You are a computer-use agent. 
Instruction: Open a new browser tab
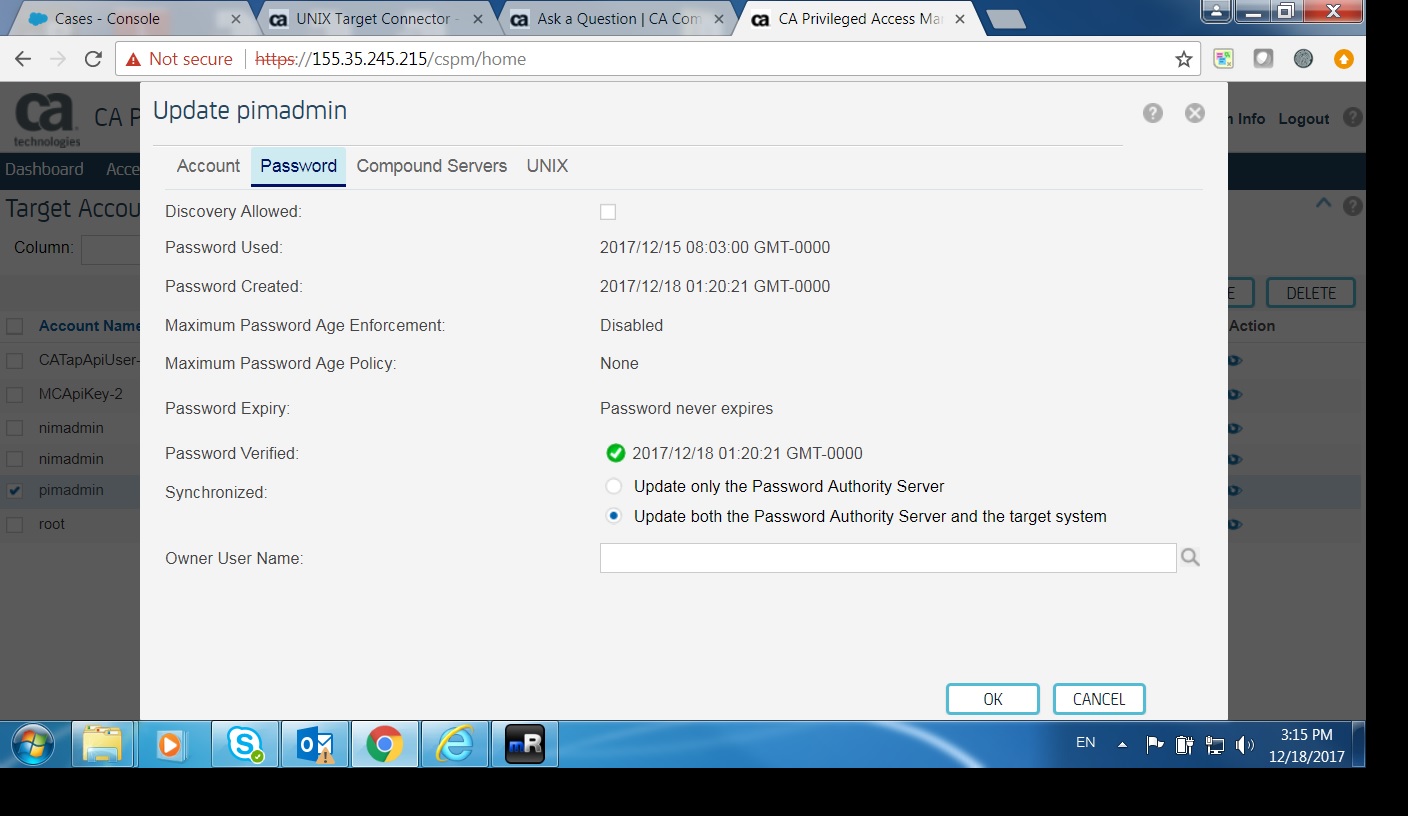(1004, 18)
